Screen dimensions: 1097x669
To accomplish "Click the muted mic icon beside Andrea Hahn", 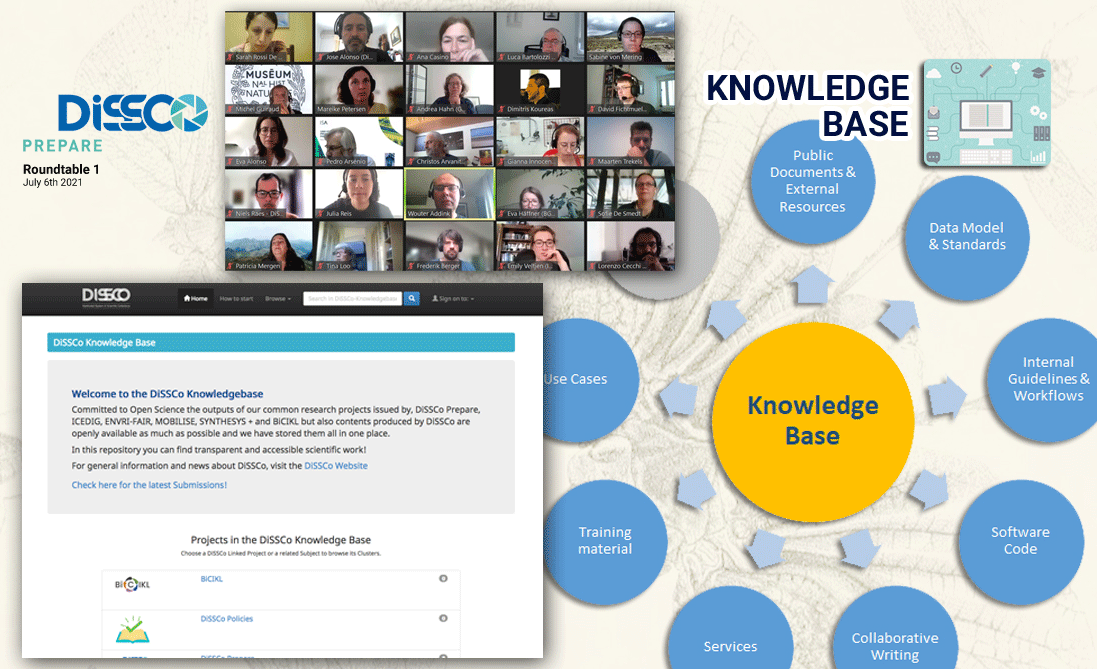I will pos(411,109).
